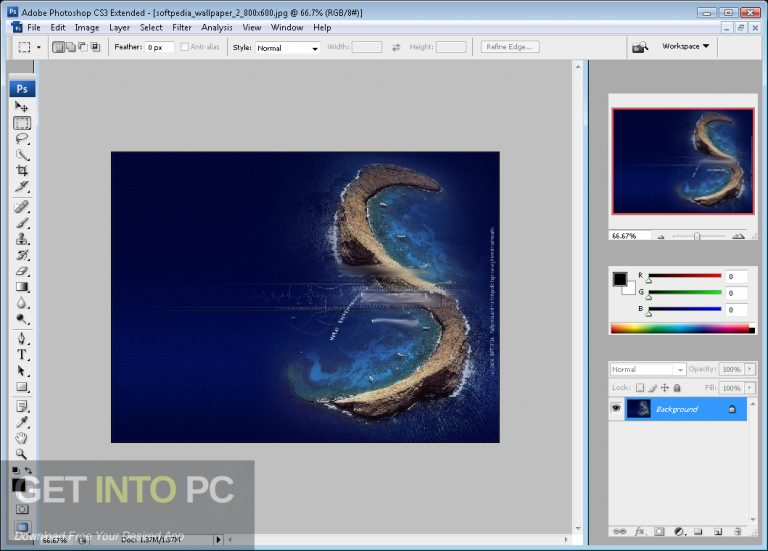Select the Clone Stamp tool
This screenshot has width=768, height=551.
tap(22, 239)
